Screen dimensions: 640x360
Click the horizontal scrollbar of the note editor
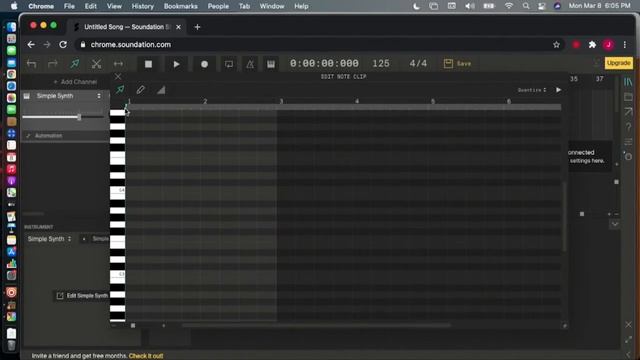click(x=316, y=325)
